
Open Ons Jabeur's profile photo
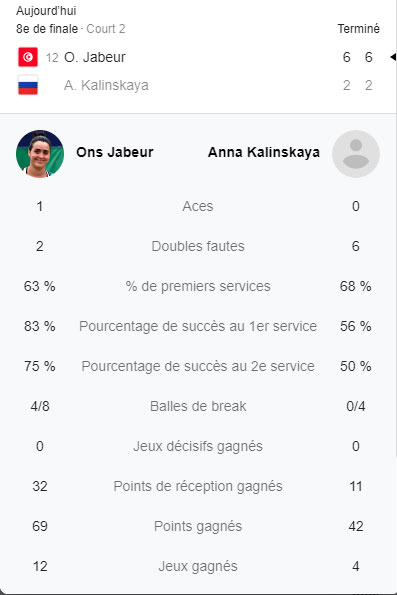click(40, 154)
